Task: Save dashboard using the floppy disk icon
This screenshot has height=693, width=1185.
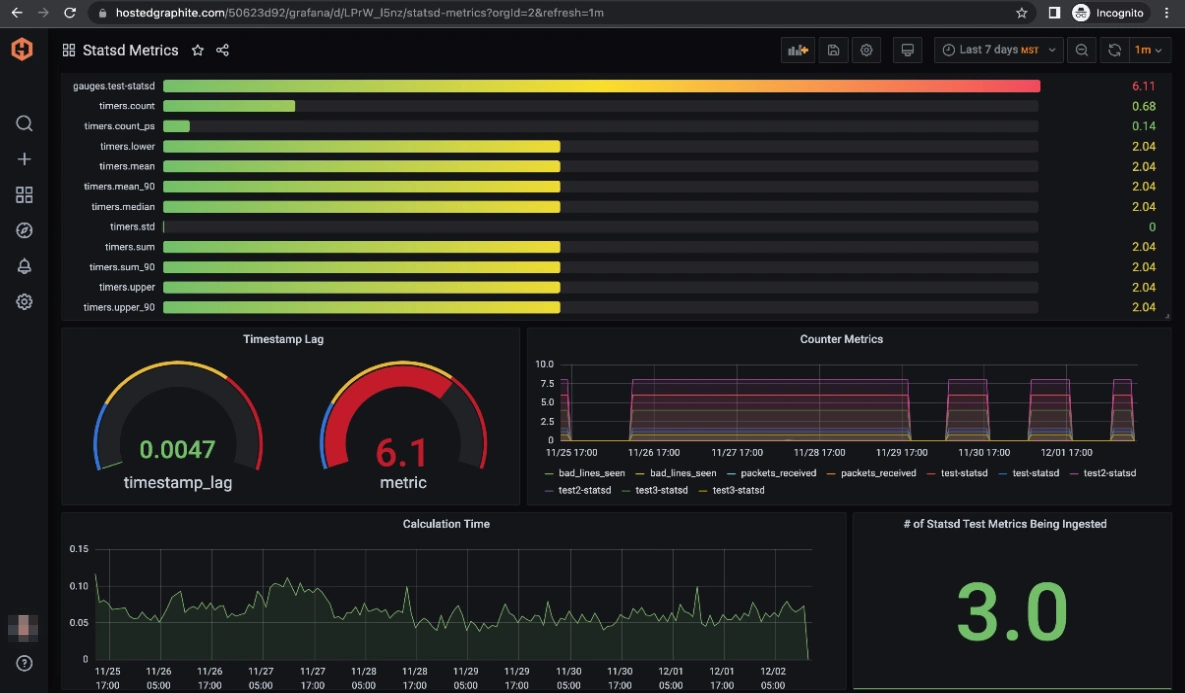Action: 832,50
